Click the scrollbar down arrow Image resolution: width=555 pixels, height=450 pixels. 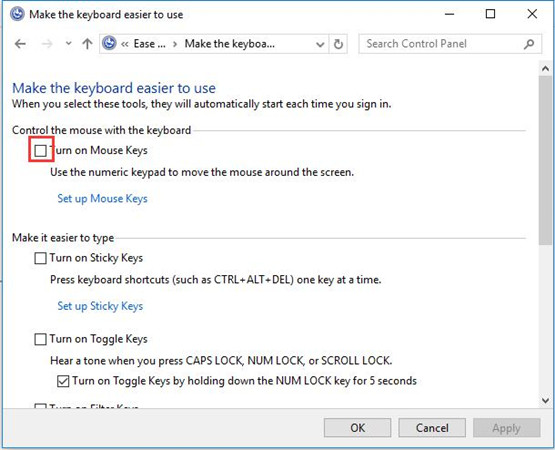pyautogui.click(x=545, y=401)
